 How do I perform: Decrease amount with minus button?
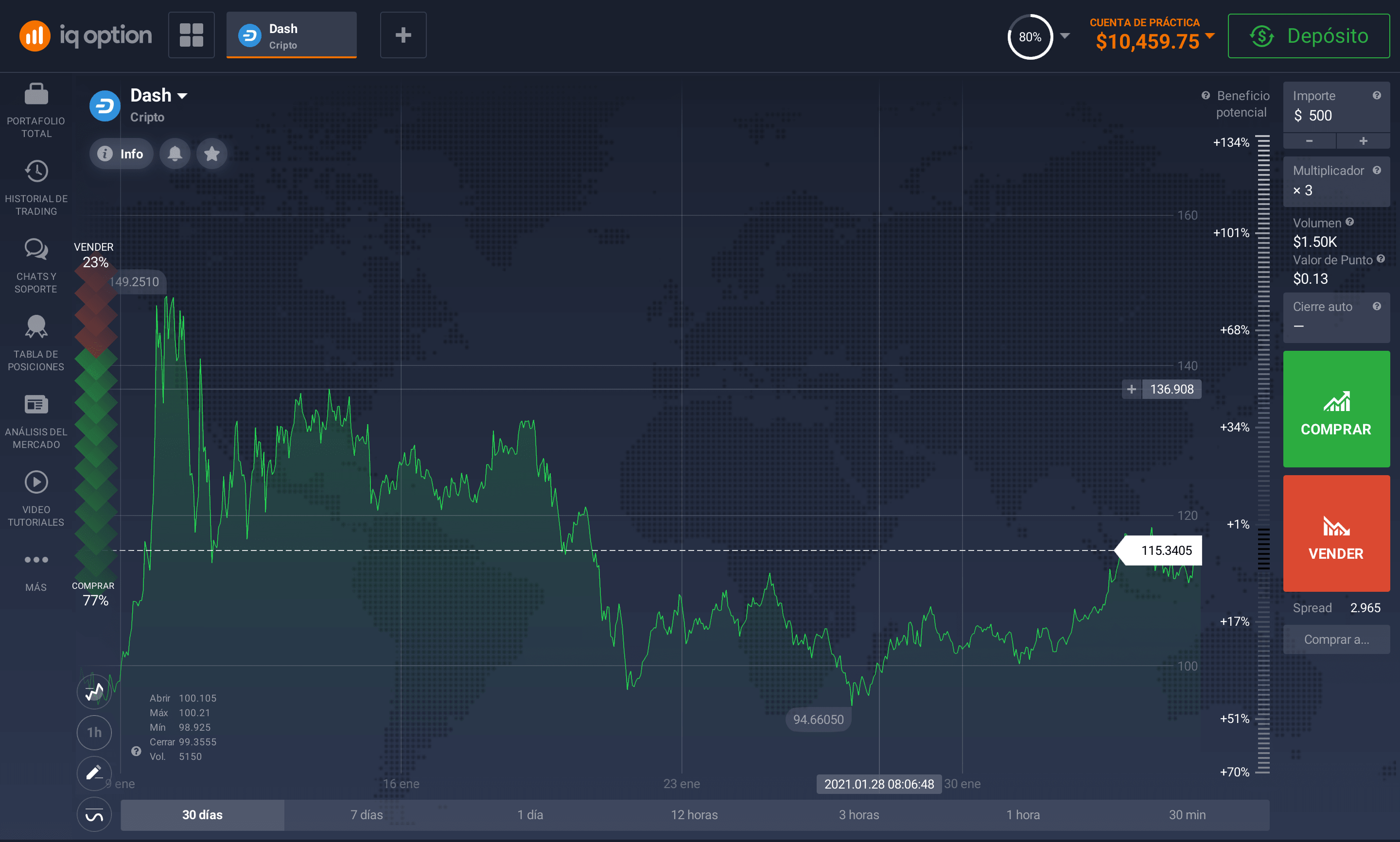tap(1309, 141)
